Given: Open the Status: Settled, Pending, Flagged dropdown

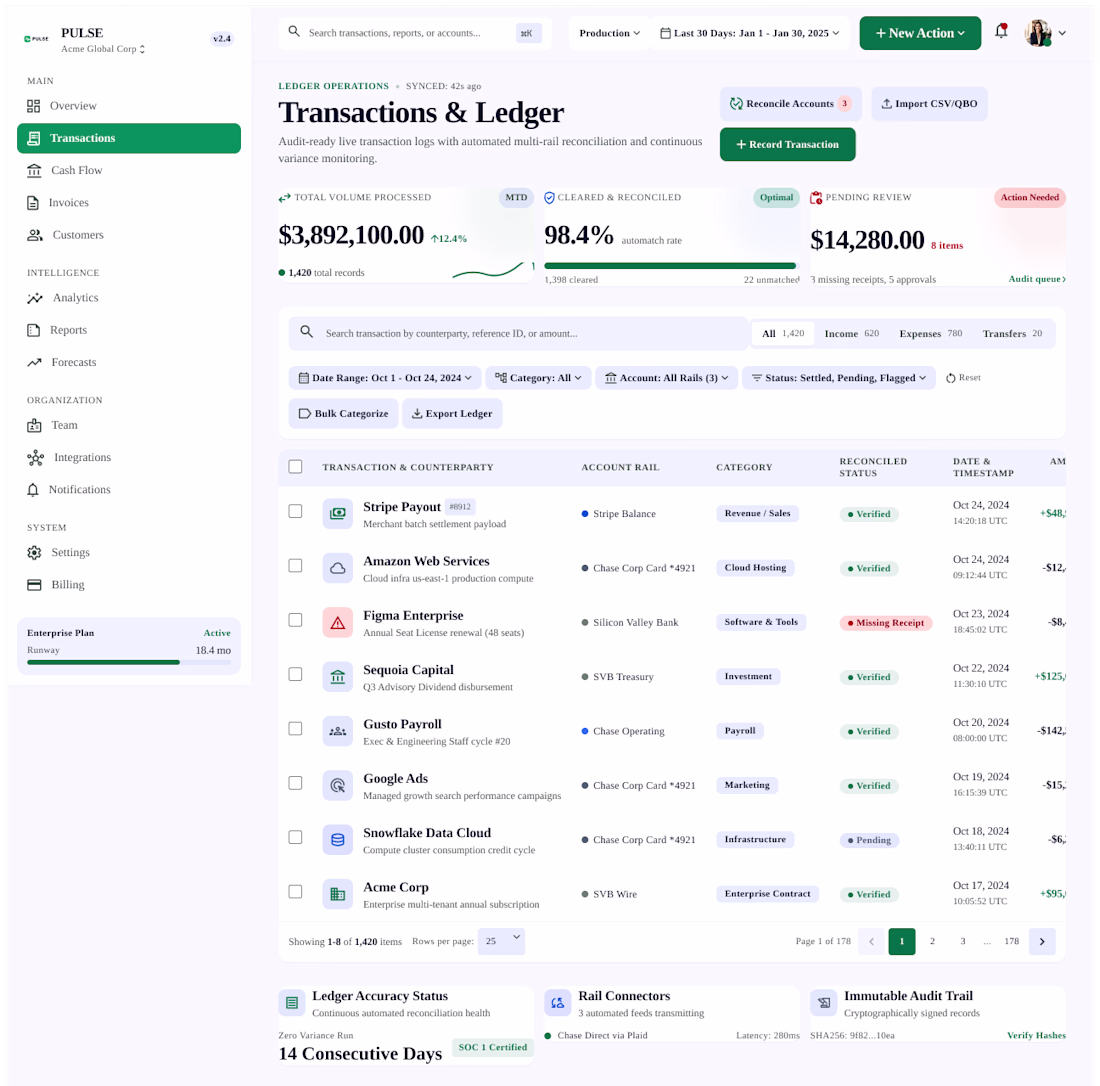Looking at the screenshot, I should point(838,378).
